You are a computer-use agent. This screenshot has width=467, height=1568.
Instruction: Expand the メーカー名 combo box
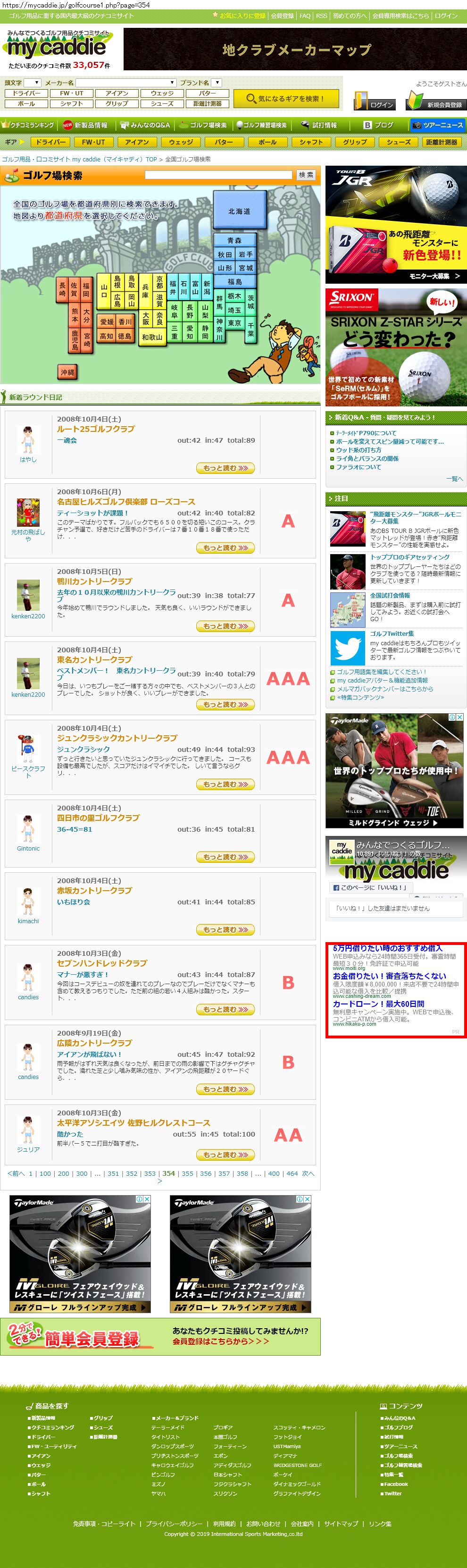[x=126, y=82]
